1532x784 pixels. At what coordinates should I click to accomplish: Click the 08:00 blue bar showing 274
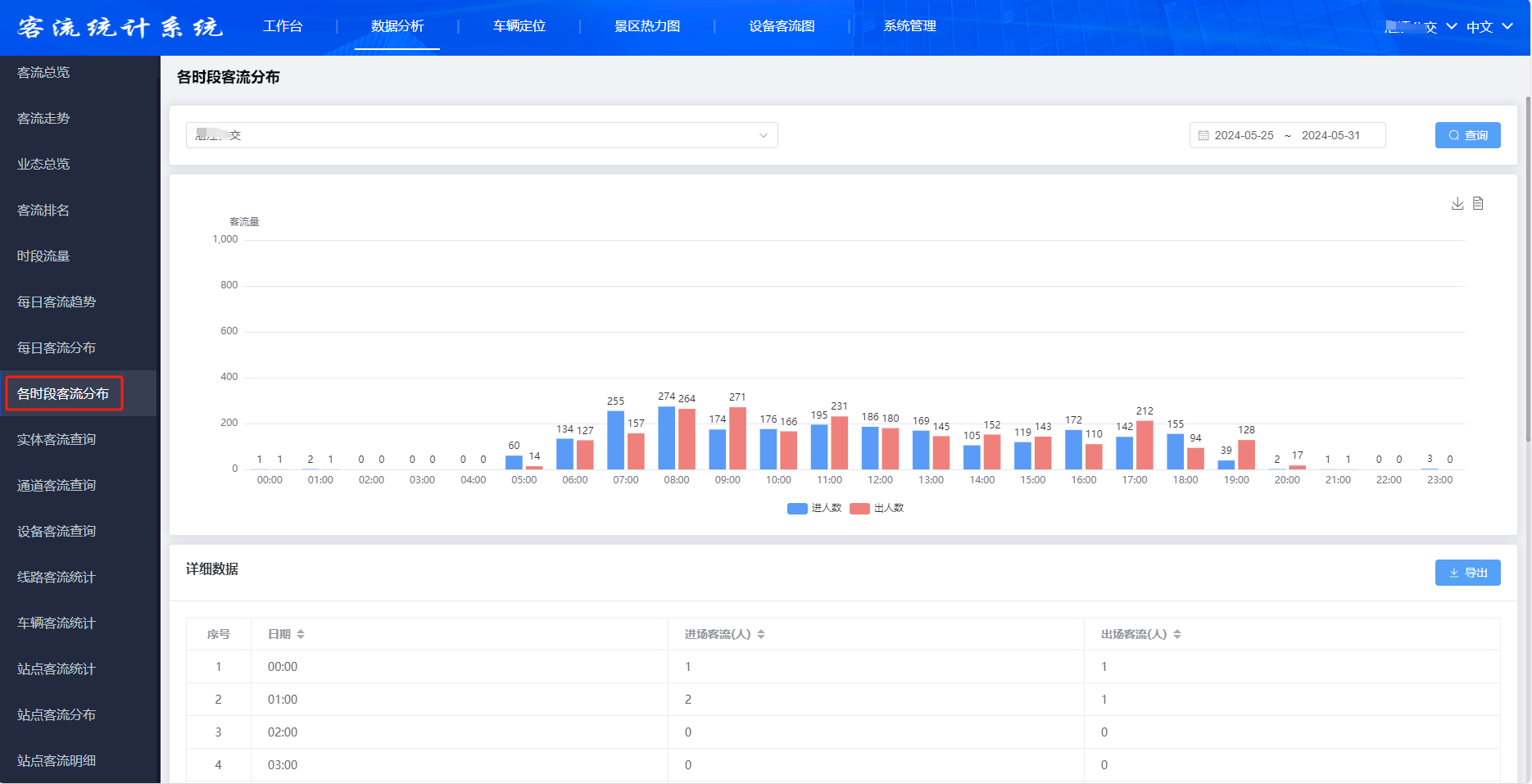(666, 438)
